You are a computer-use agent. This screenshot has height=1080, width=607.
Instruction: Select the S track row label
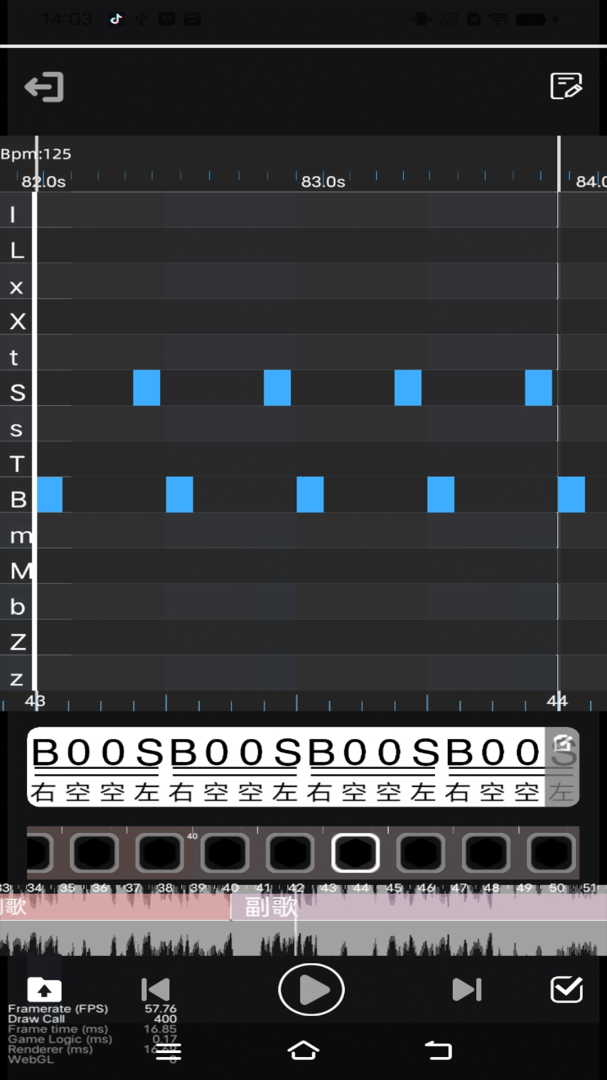coord(17,393)
